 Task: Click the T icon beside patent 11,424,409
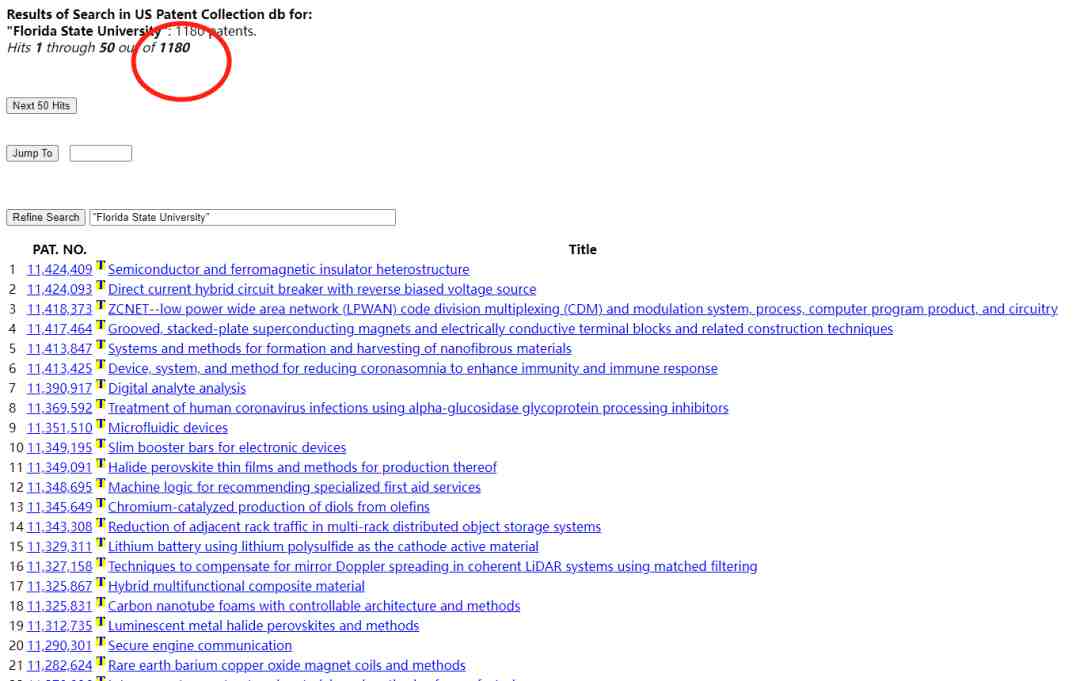point(101,266)
